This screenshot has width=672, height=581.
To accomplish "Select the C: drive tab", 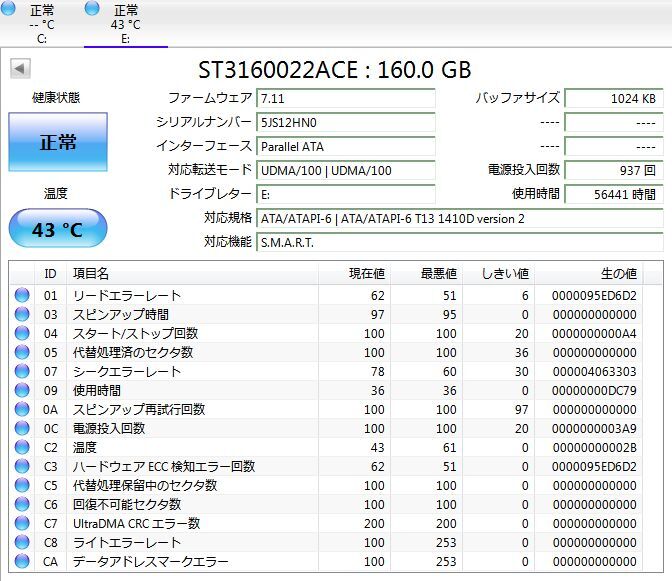I will point(42,24).
